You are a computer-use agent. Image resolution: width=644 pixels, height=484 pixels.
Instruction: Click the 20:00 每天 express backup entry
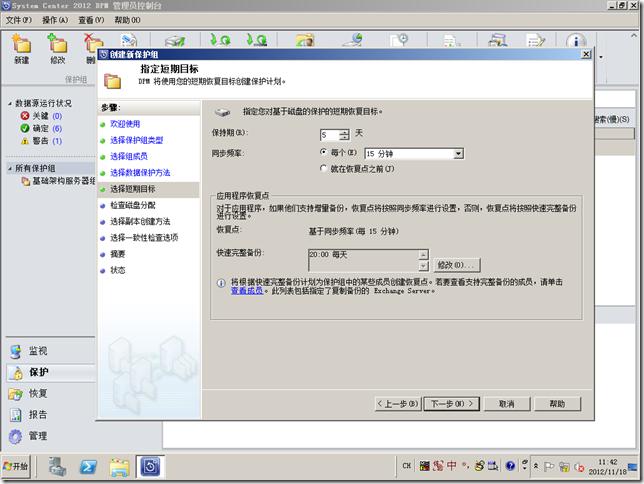pyautogui.click(x=328, y=255)
